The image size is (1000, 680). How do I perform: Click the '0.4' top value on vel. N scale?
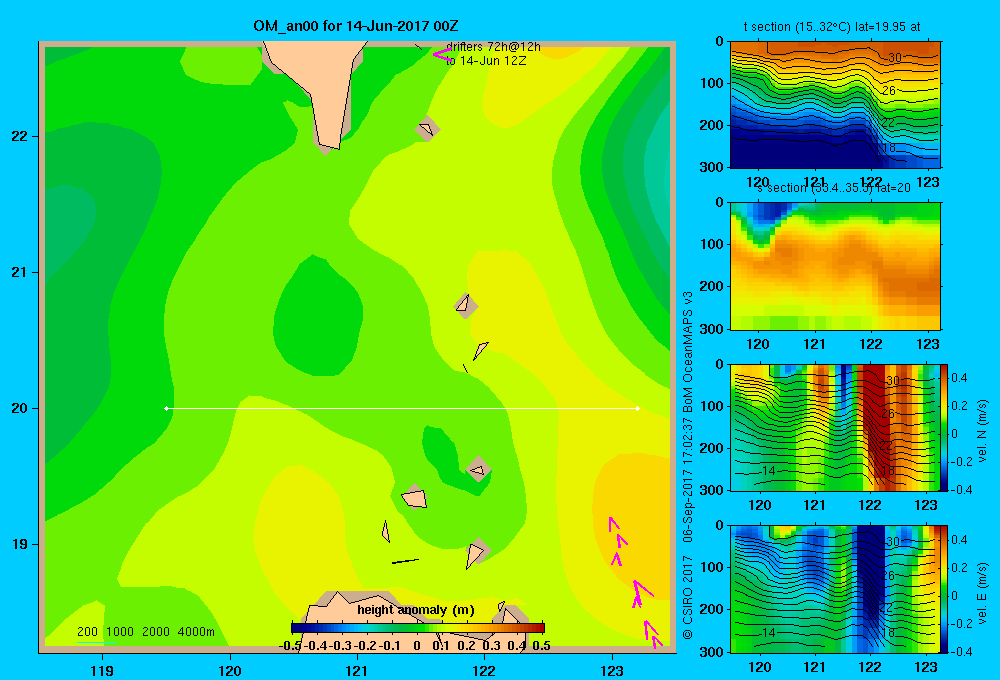click(x=959, y=378)
